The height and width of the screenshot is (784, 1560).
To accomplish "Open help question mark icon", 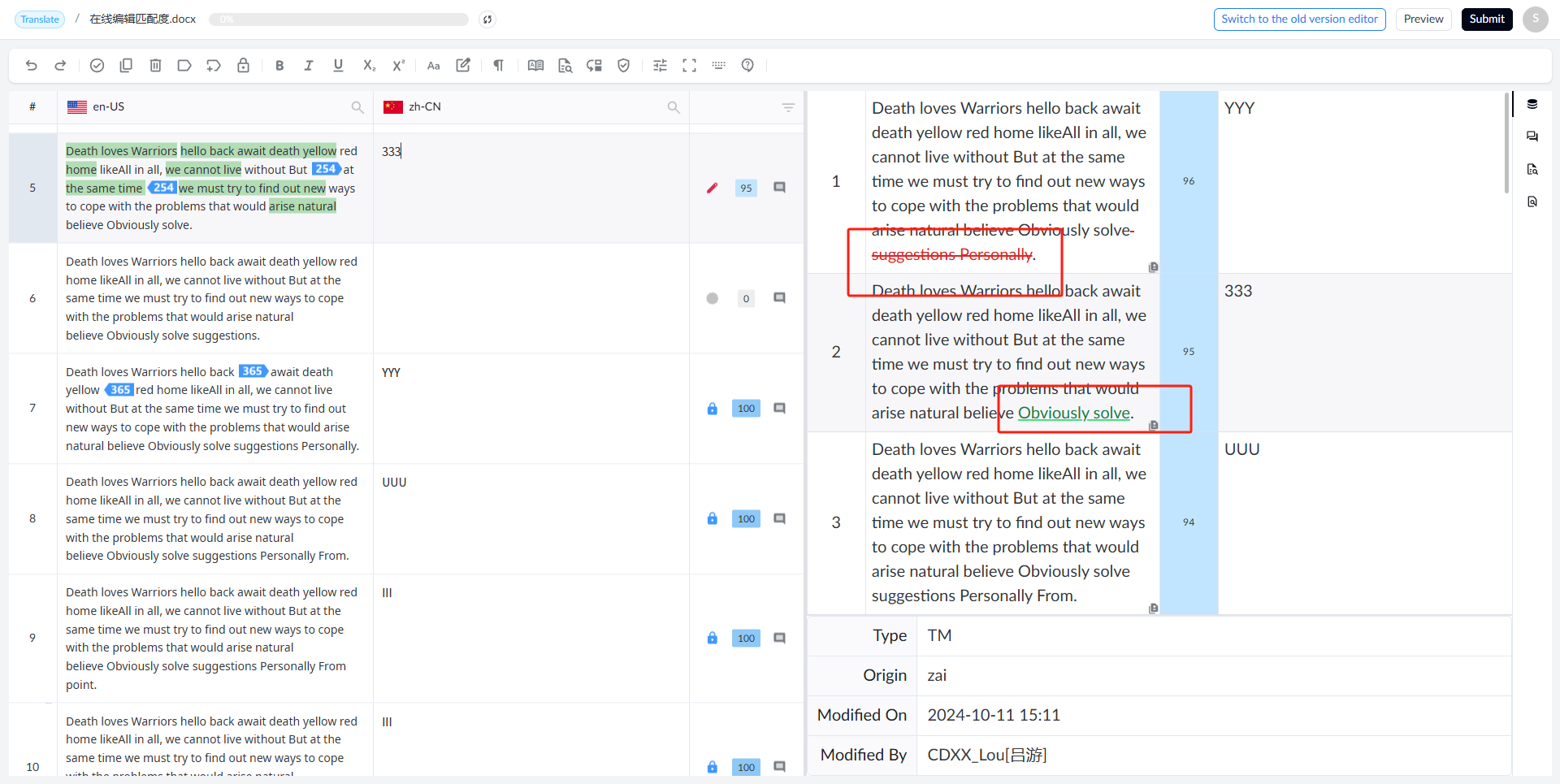I will coord(747,66).
